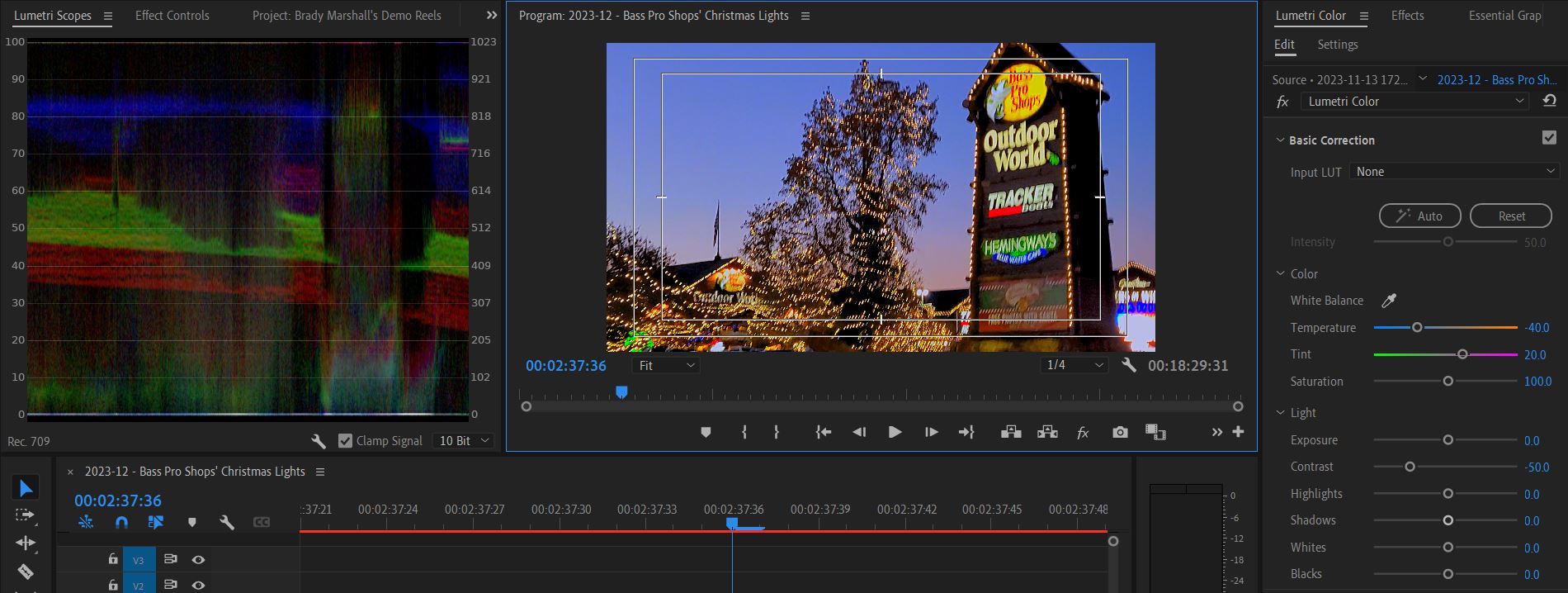Toggle global FX mute in monitor
Viewport: 1568px width, 593px height.
click(1083, 433)
